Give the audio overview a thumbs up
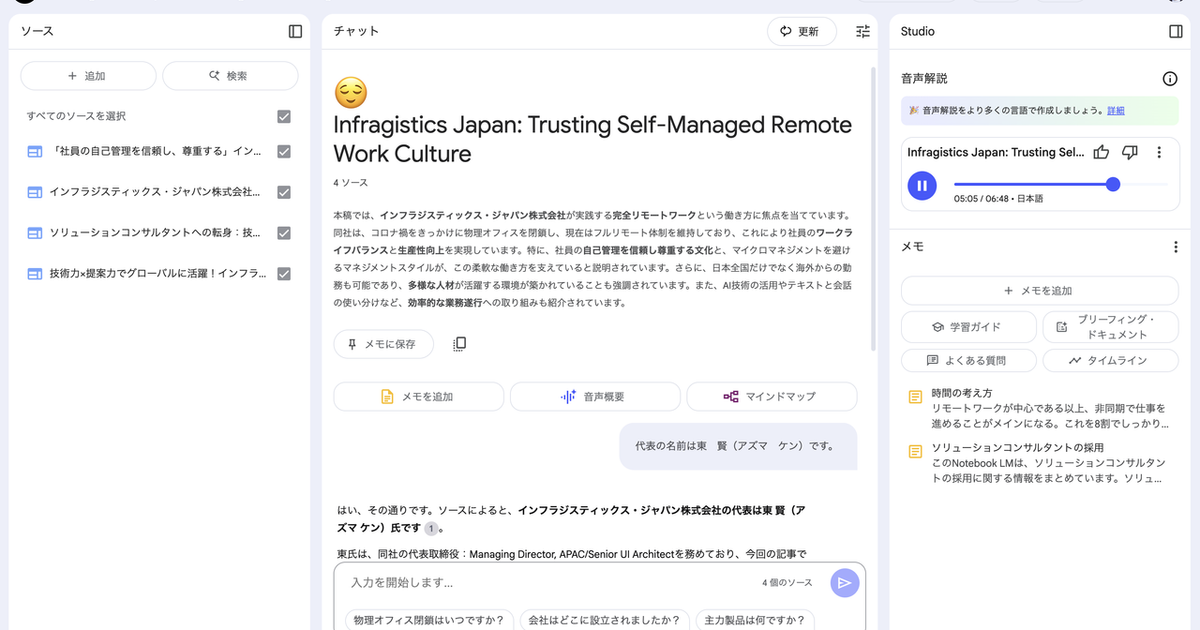This screenshot has width=1200, height=630. click(x=1102, y=152)
